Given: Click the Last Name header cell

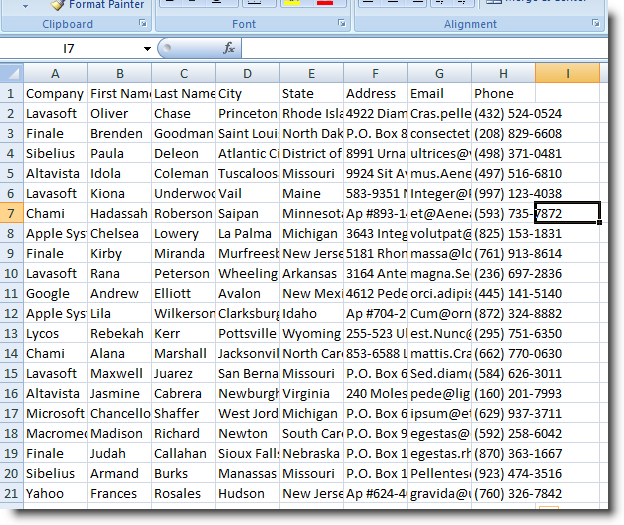Looking at the screenshot, I should click(x=183, y=94).
